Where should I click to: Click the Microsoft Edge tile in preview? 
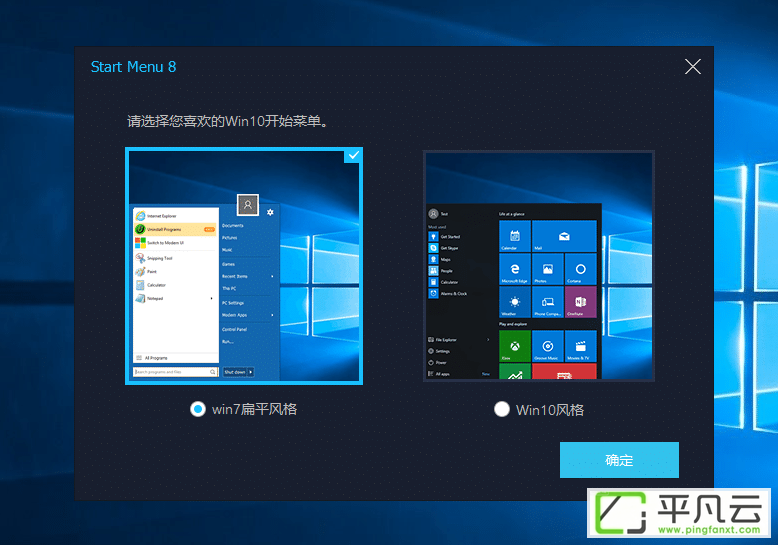515,269
